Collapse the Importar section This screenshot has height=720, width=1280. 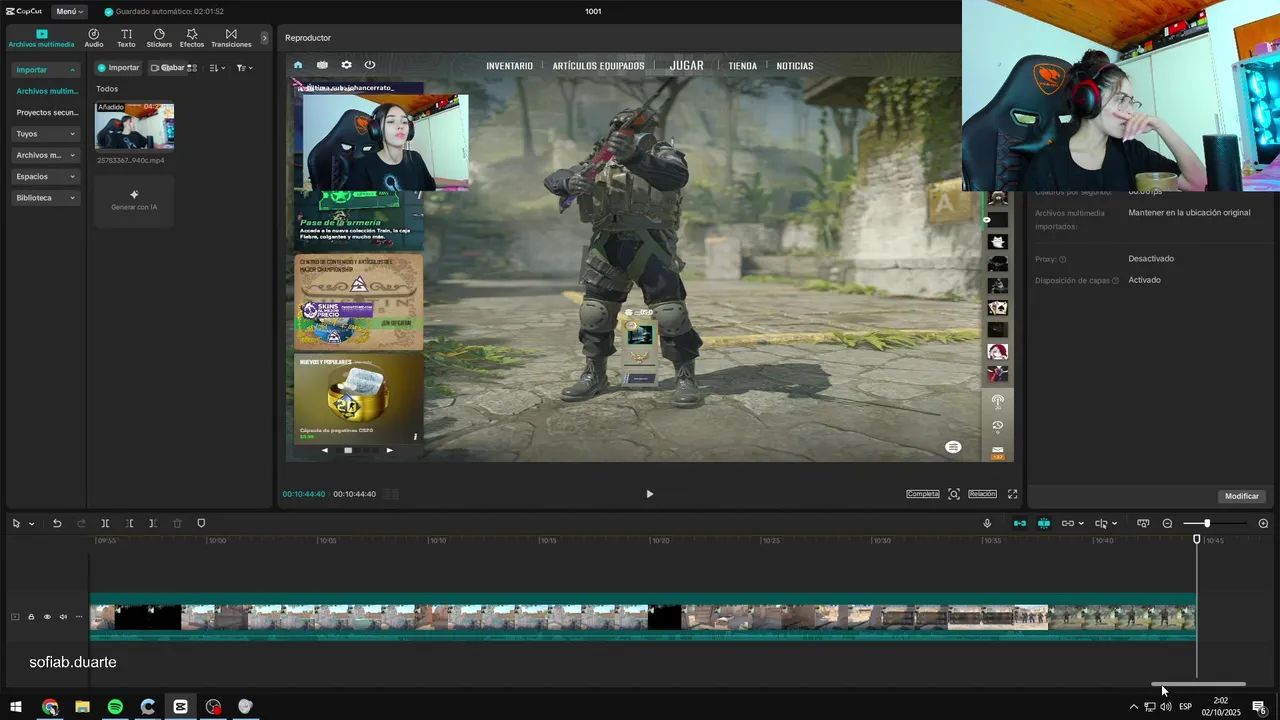(x=46, y=70)
